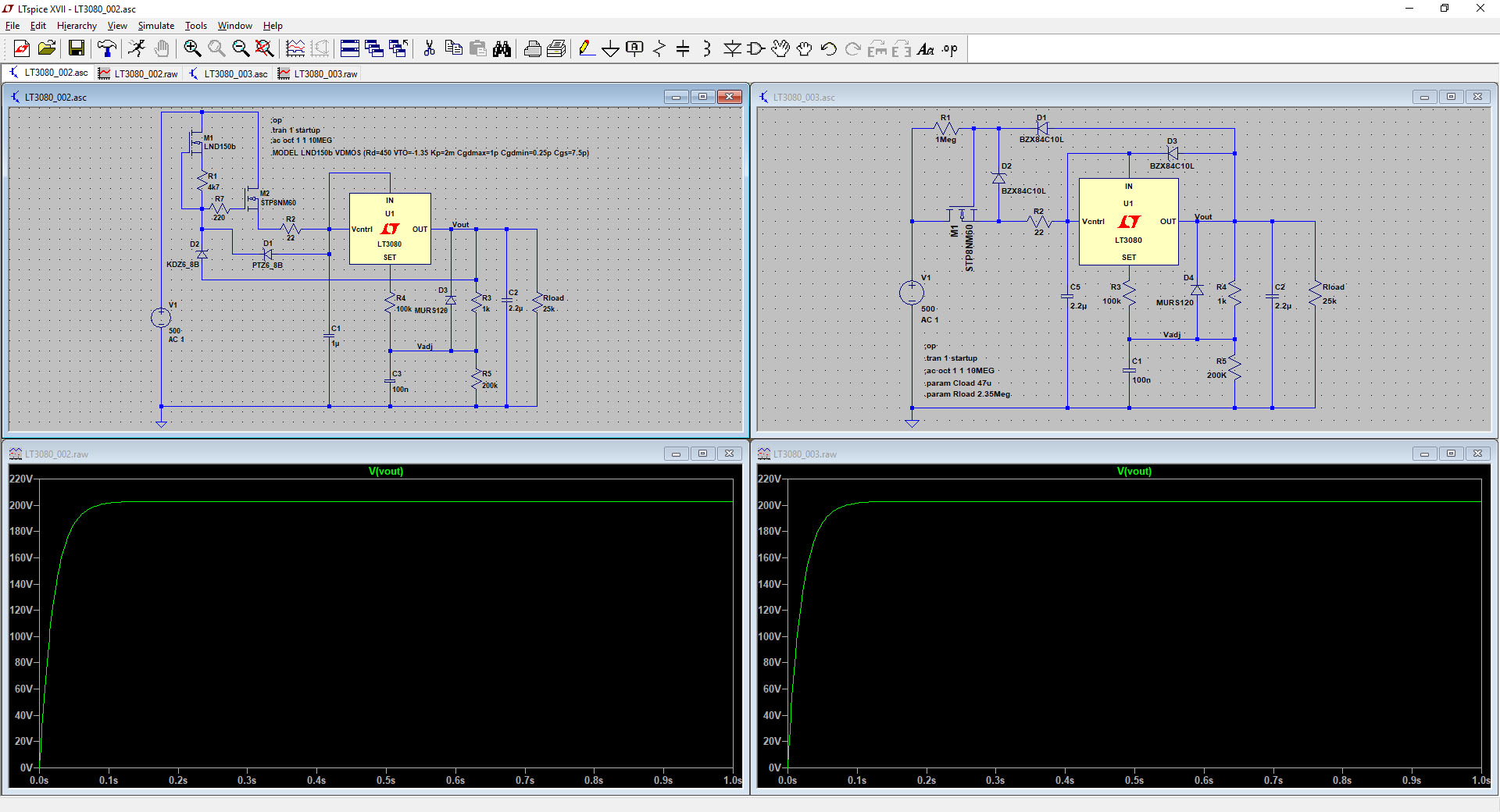
Task: Place a Capacitor component
Action: (683, 49)
